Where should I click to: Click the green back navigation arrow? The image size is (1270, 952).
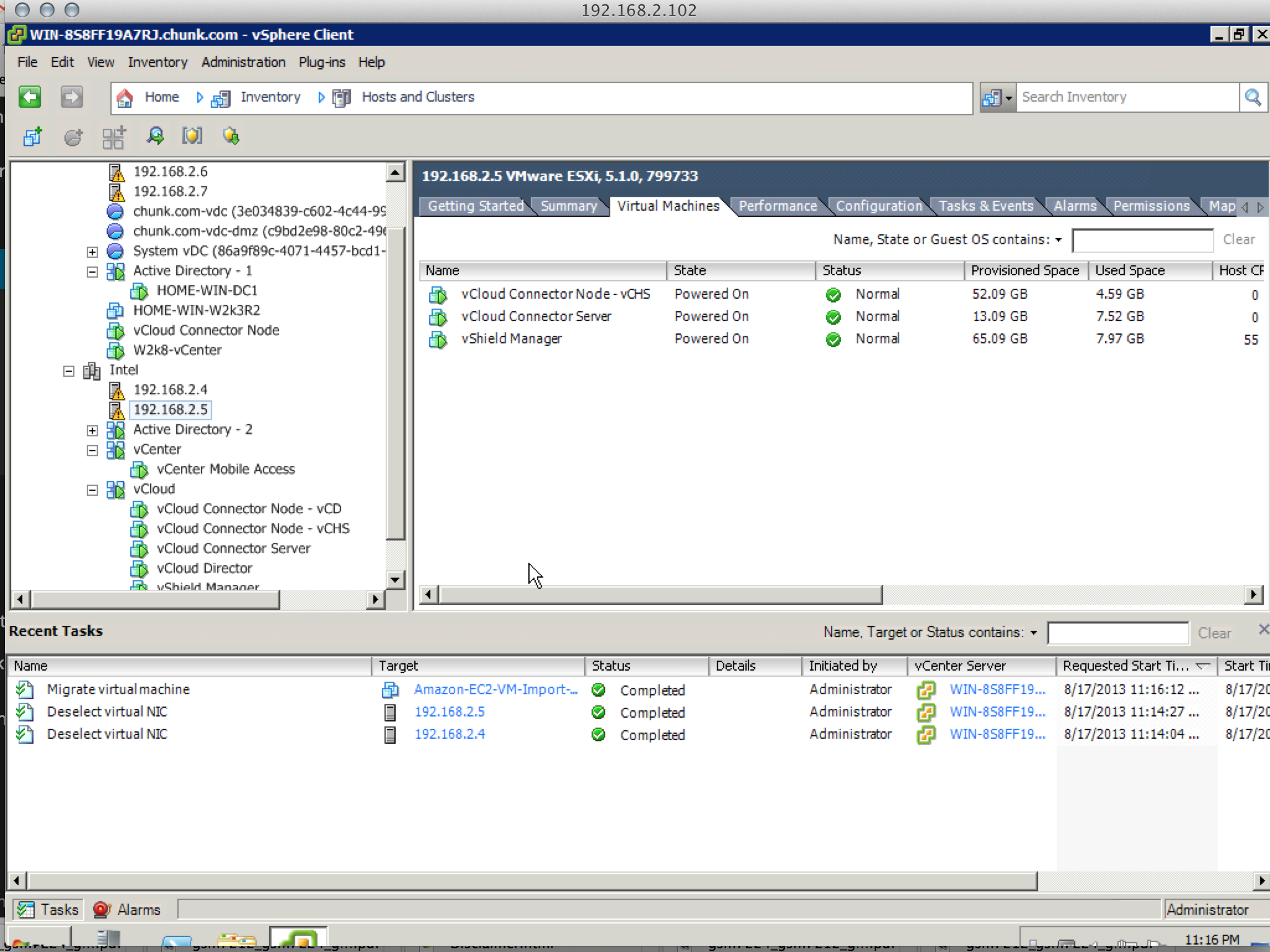(x=29, y=97)
